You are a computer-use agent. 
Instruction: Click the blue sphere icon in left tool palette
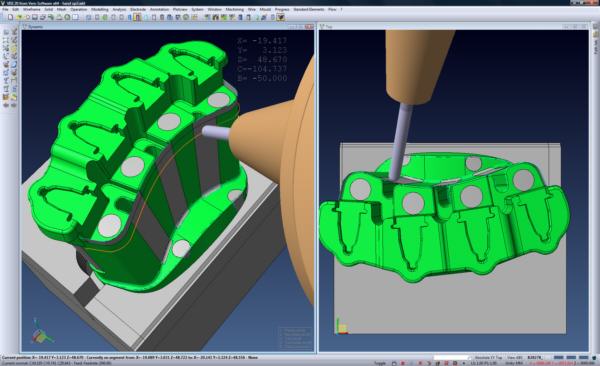tap(14, 65)
